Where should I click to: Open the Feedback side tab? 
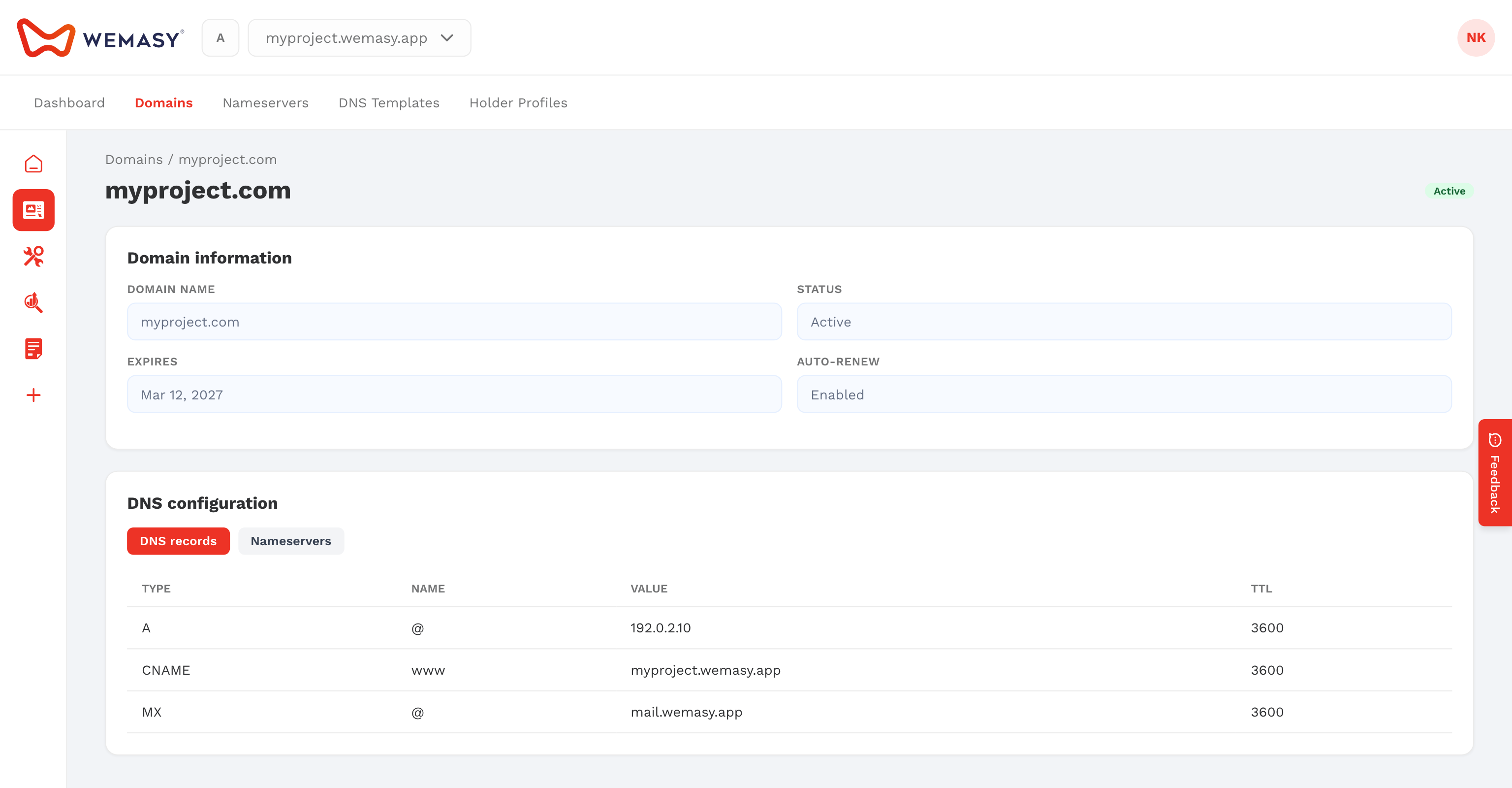1494,472
